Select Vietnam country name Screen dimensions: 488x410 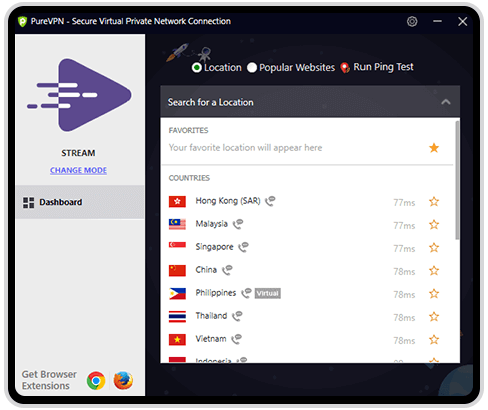[x=211, y=339]
